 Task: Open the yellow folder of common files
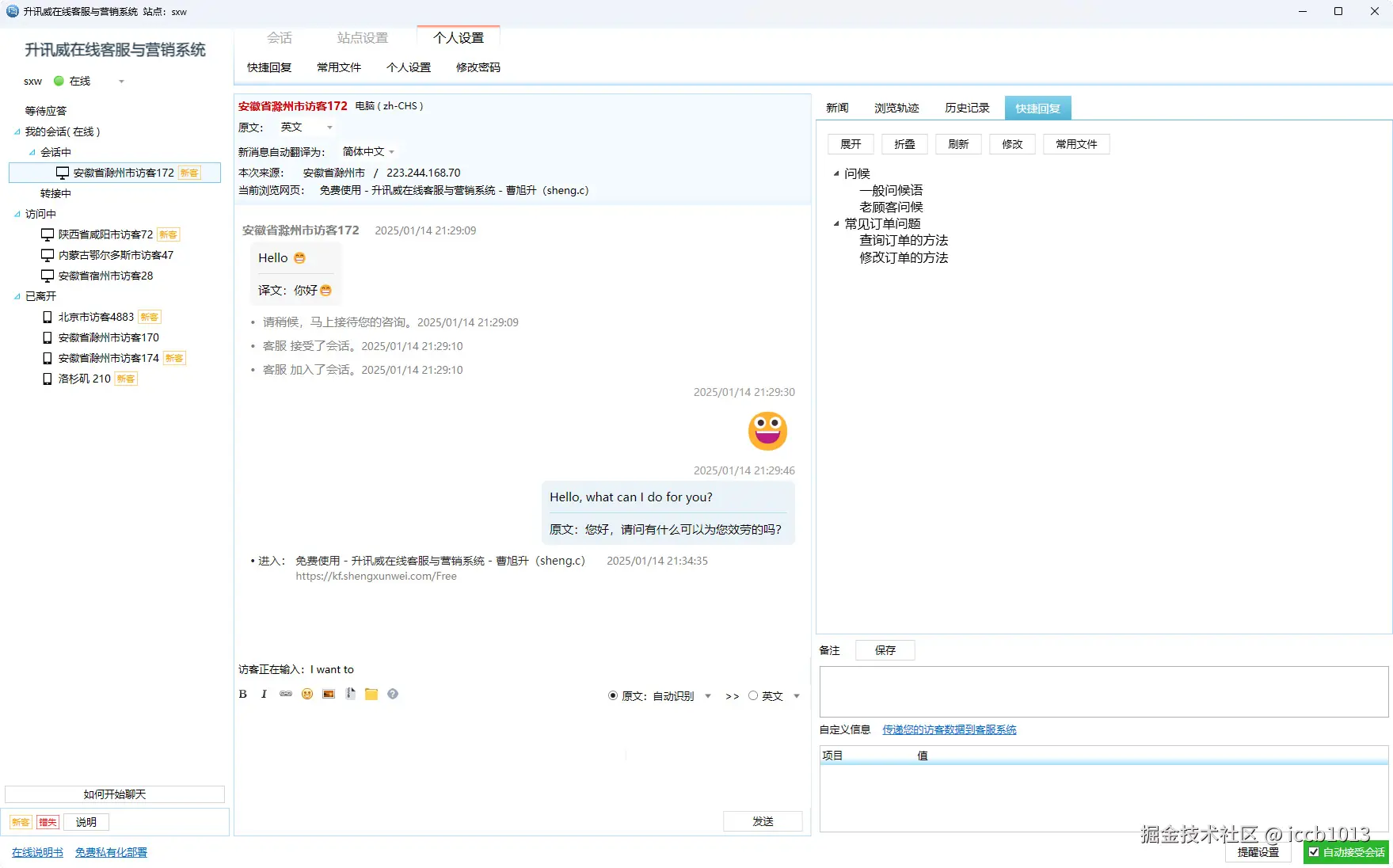(x=371, y=695)
